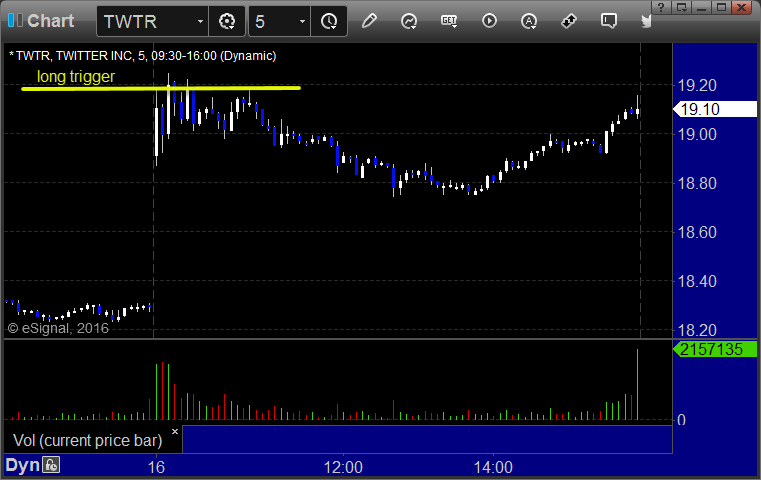761x480 pixels.
Task: Click the tallest green volume bar at right
Action: pyautogui.click(x=637, y=384)
